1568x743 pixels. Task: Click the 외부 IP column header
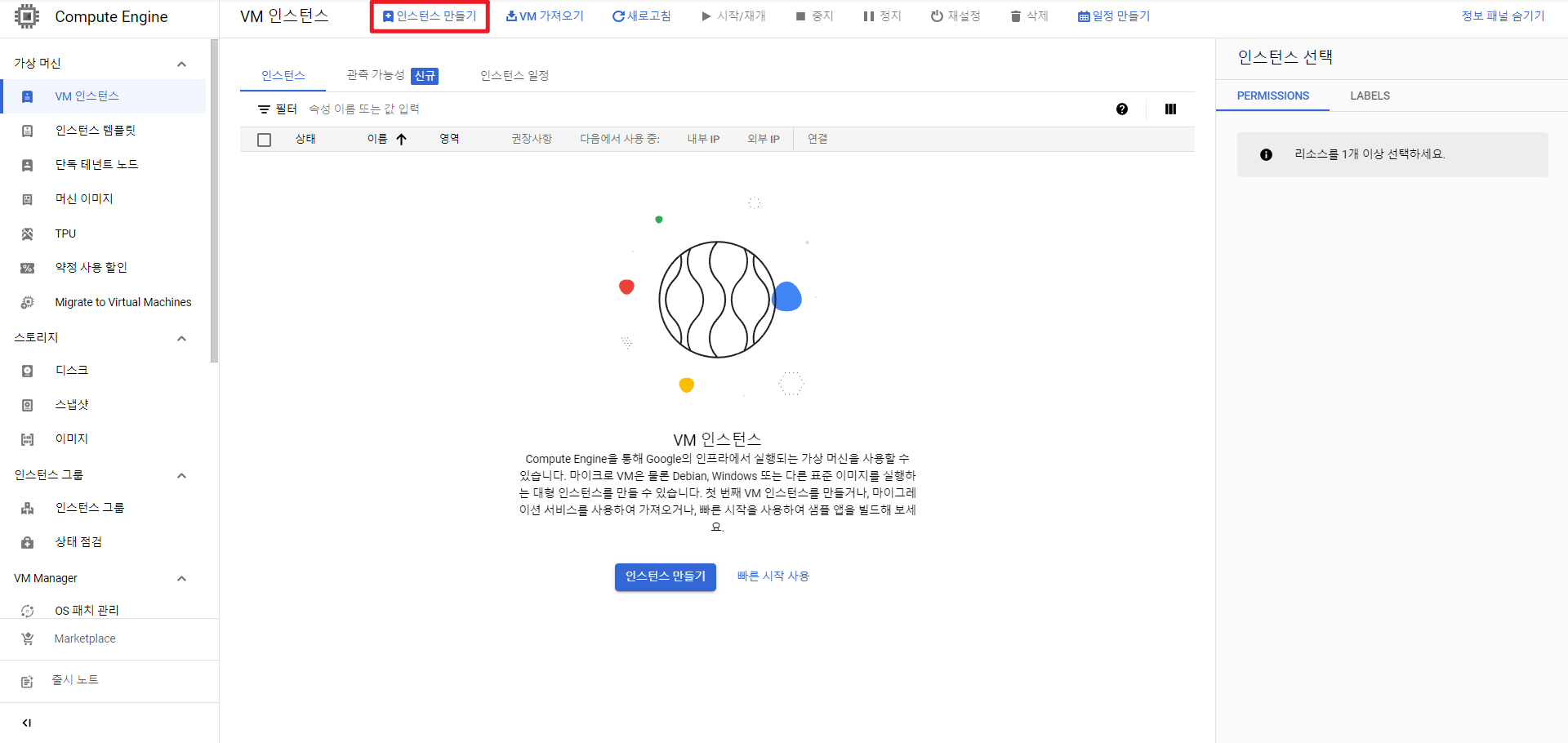764,140
